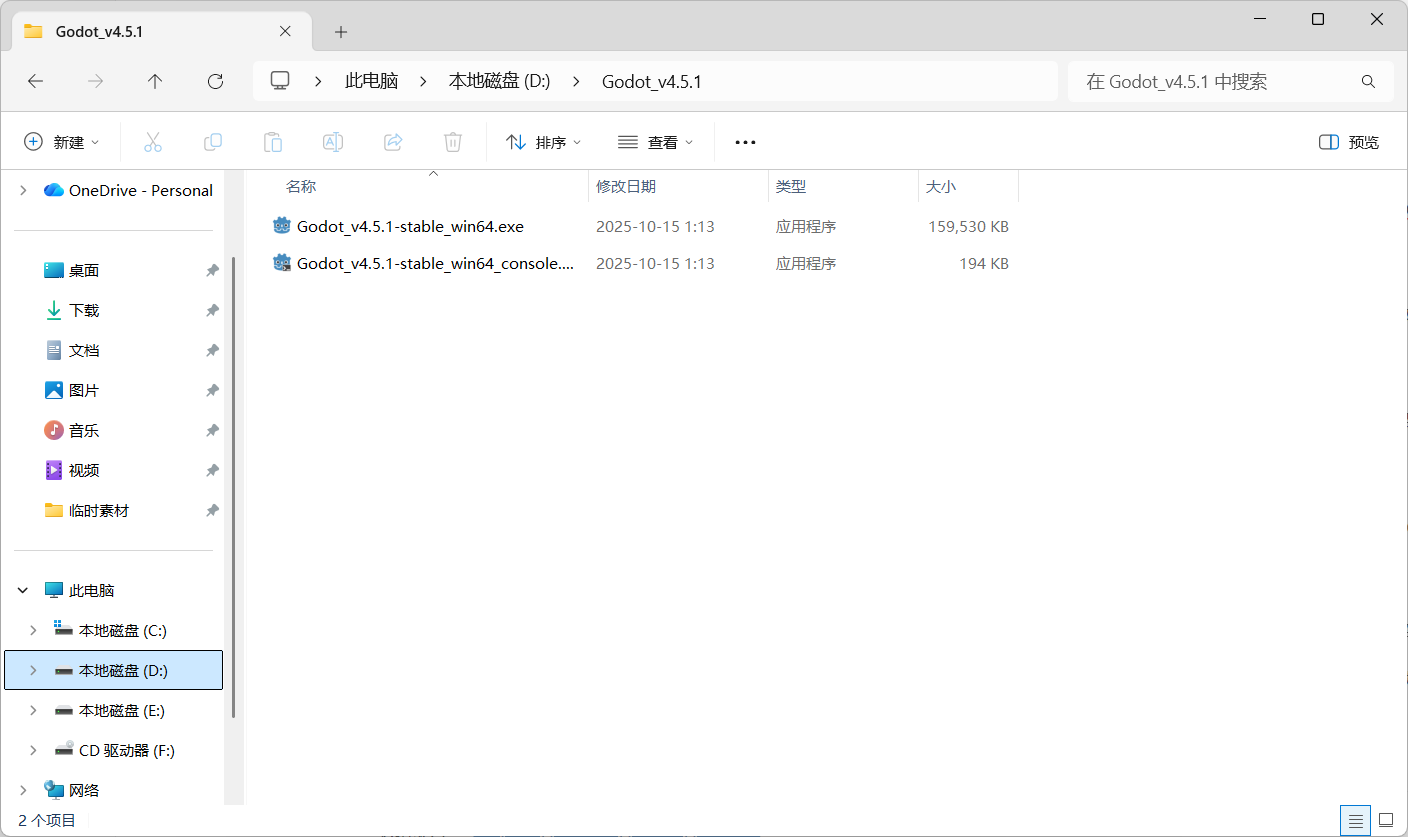The width and height of the screenshot is (1408, 837).
Task: Expand 本地磁盘 (E:) tree node
Action: pos(33,710)
